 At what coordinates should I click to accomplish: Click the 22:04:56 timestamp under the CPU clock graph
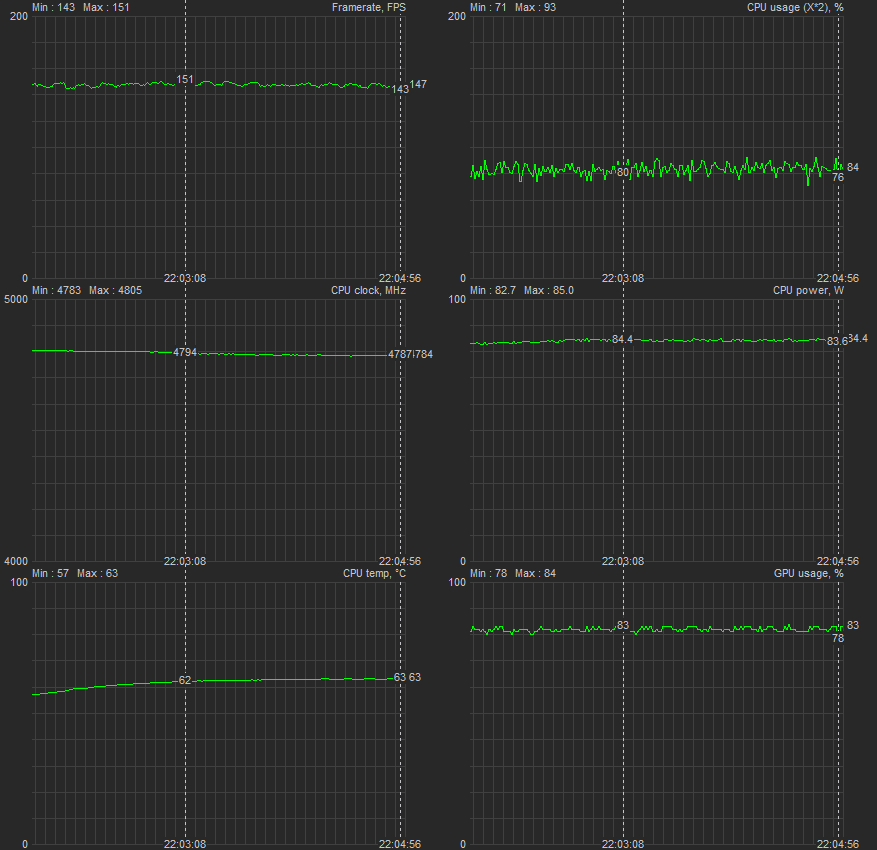click(x=400, y=561)
